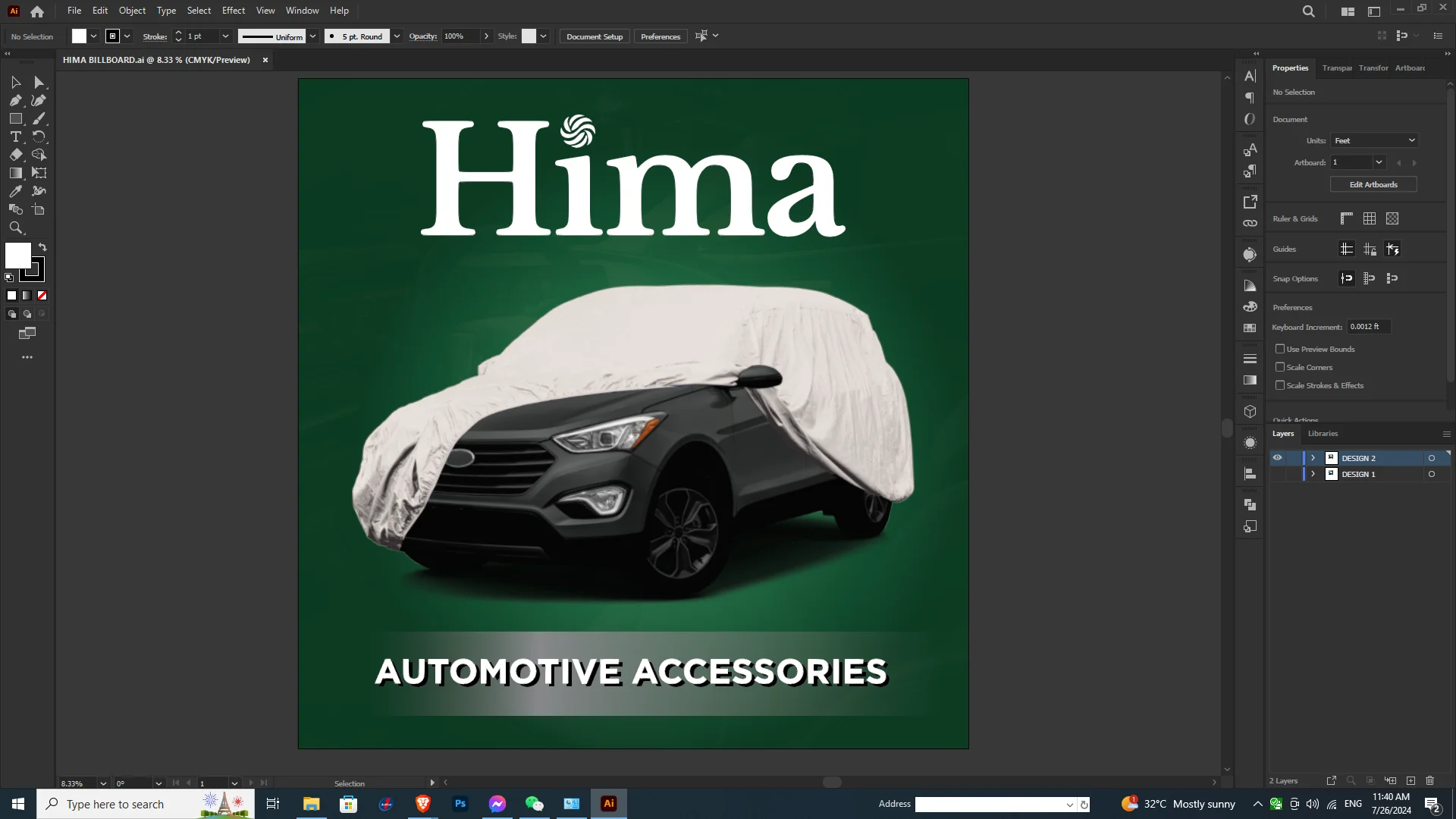The width and height of the screenshot is (1456, 819).
Task: Delete the selected layer
Action: coord(1430,780)
